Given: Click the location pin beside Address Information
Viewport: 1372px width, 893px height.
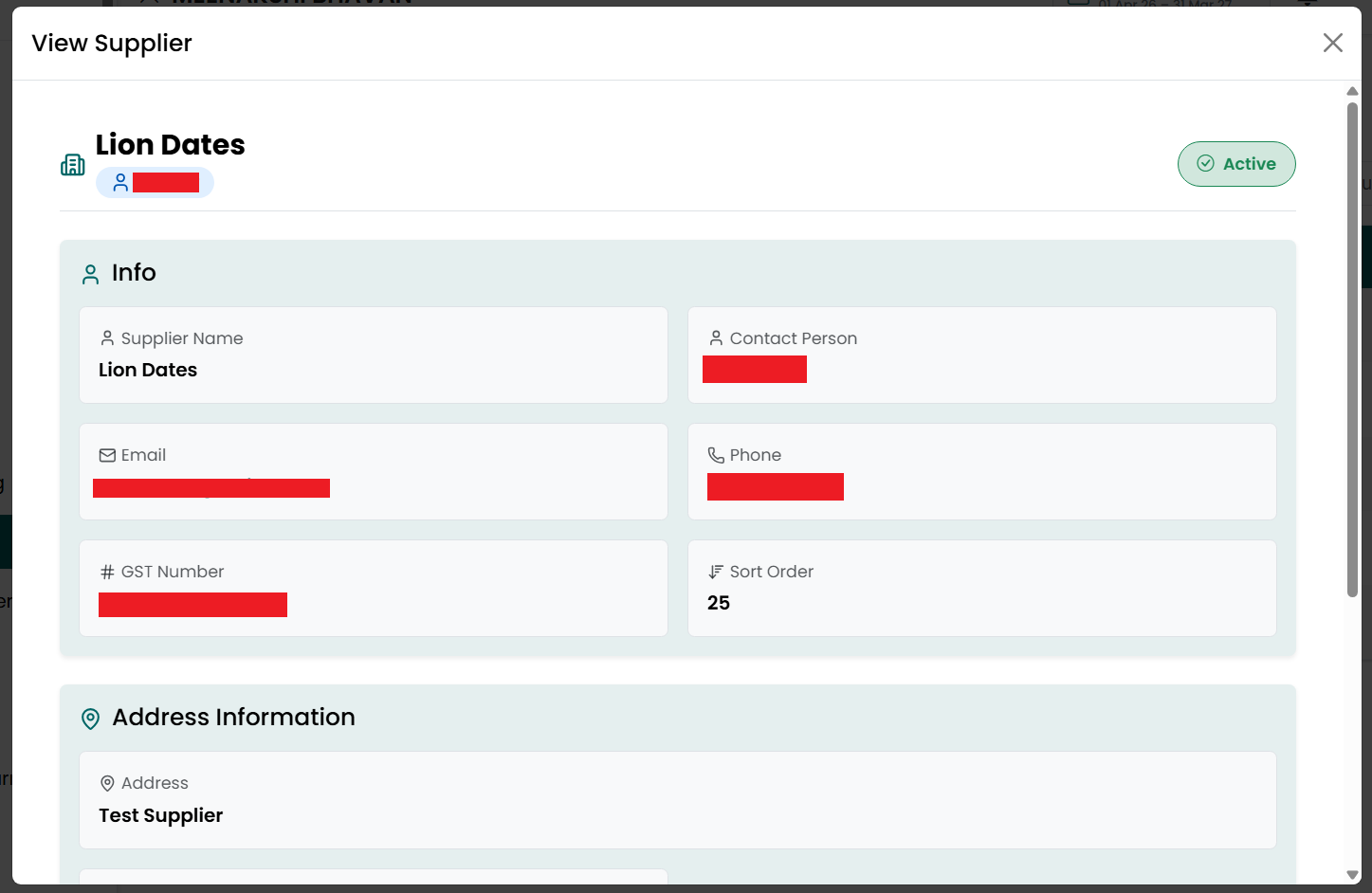Looking at the screenshot, I should point(91,719).
